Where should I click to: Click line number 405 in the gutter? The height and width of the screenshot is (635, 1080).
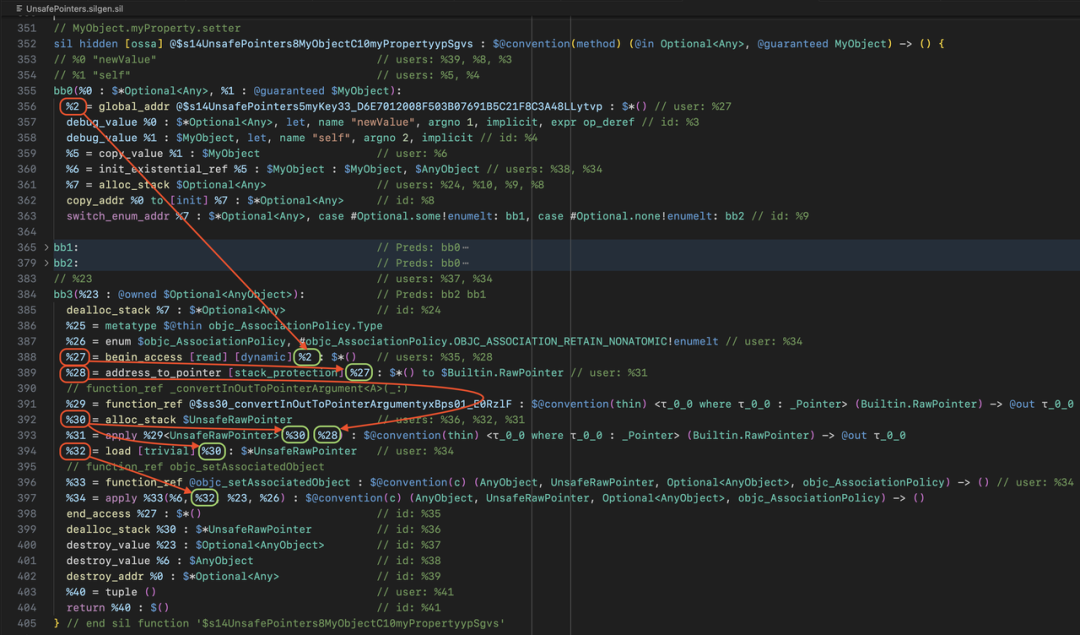(27, 623)
